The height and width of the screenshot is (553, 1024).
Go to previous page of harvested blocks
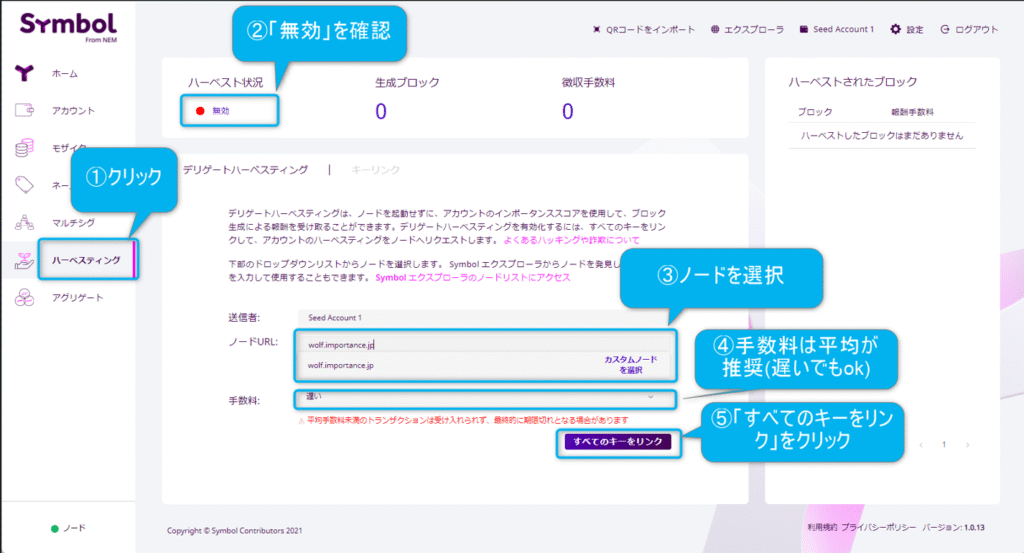pos(921,445)
